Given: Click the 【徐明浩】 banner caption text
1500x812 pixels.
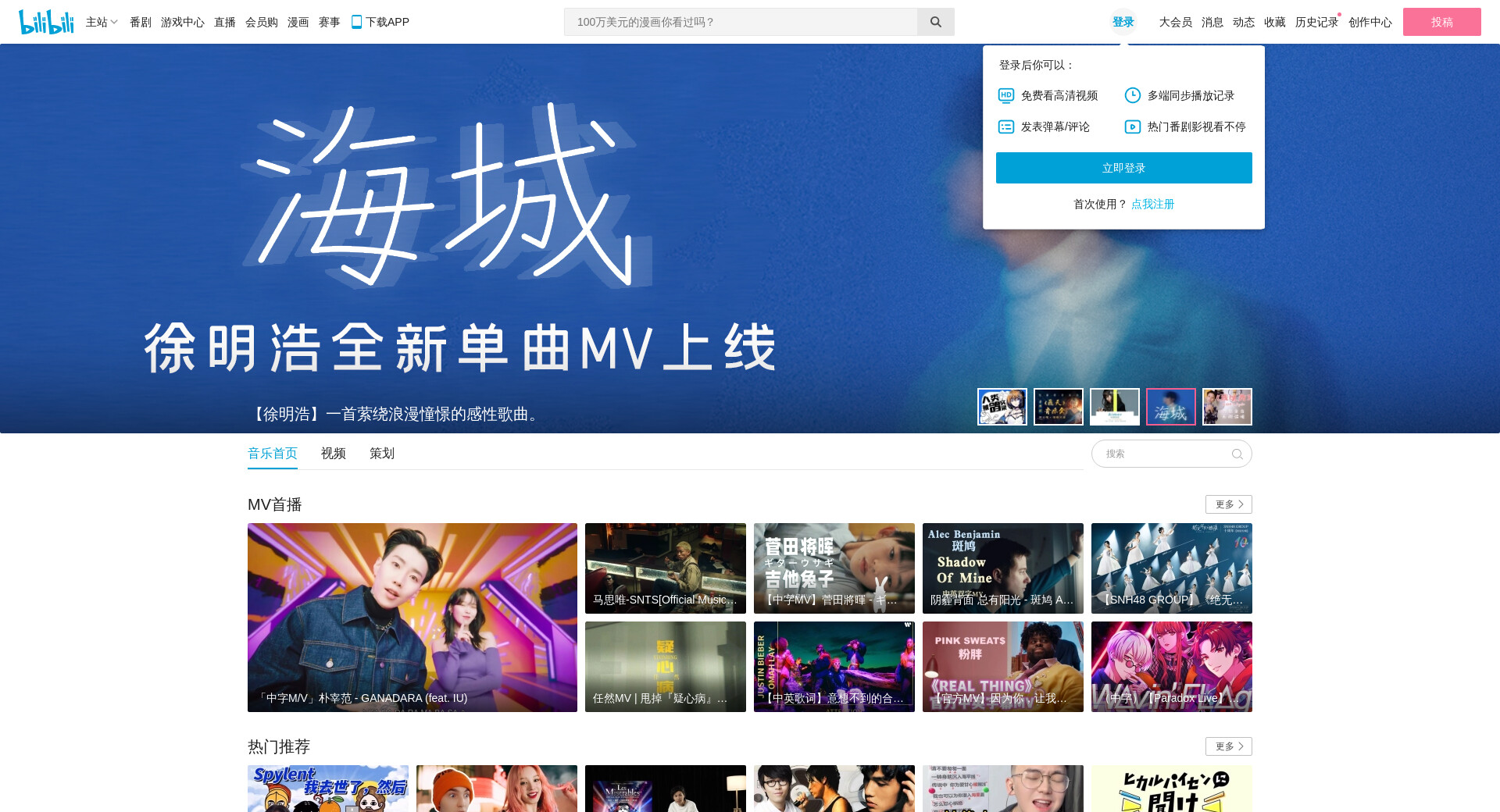Looking at the screenshot, I should (396, 414).
